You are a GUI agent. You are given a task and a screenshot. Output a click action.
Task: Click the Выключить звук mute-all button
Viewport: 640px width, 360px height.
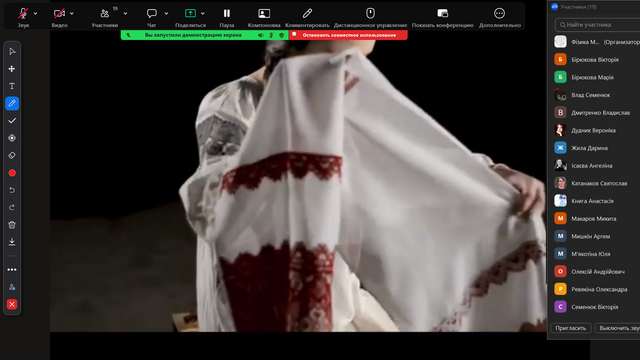pos(617,328)
